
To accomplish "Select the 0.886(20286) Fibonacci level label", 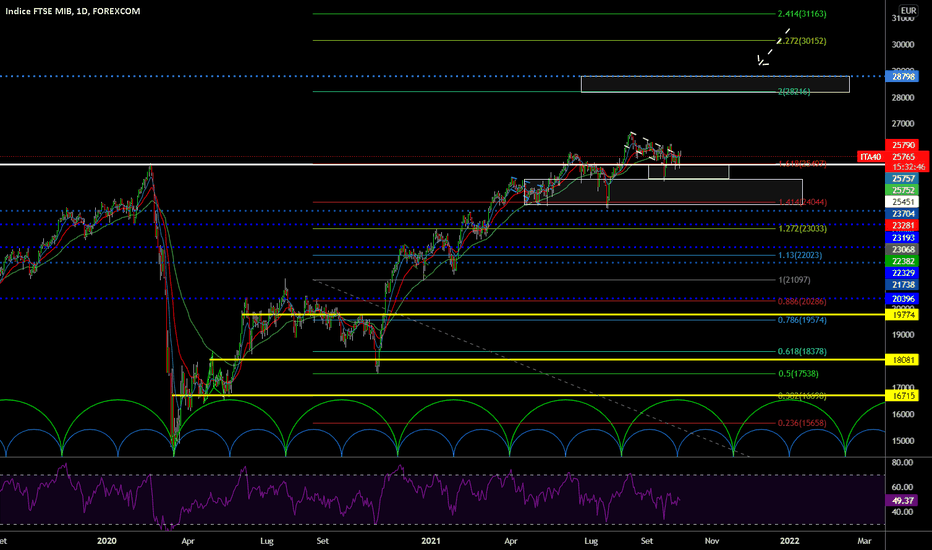I will (802, 301).
